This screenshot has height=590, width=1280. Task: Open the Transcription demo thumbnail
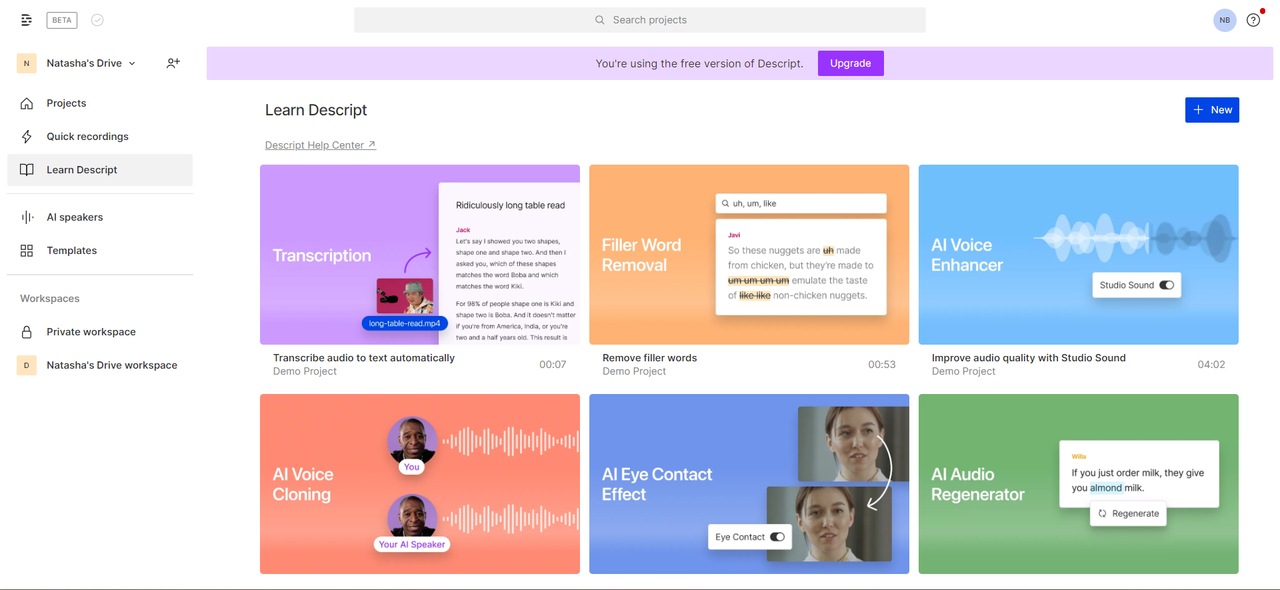tap(420, 255)
